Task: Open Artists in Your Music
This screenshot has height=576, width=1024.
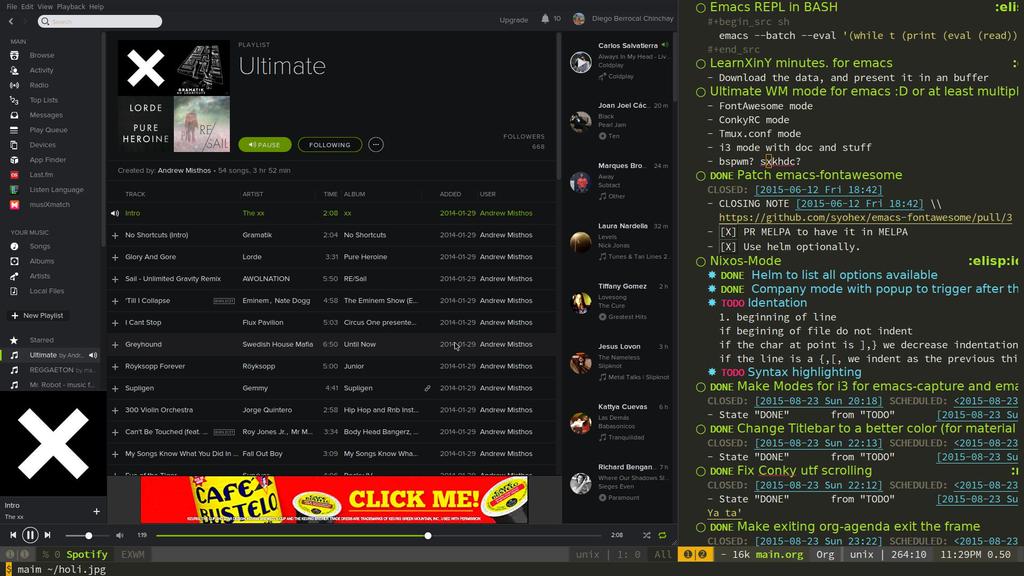Action: [39, 276]
